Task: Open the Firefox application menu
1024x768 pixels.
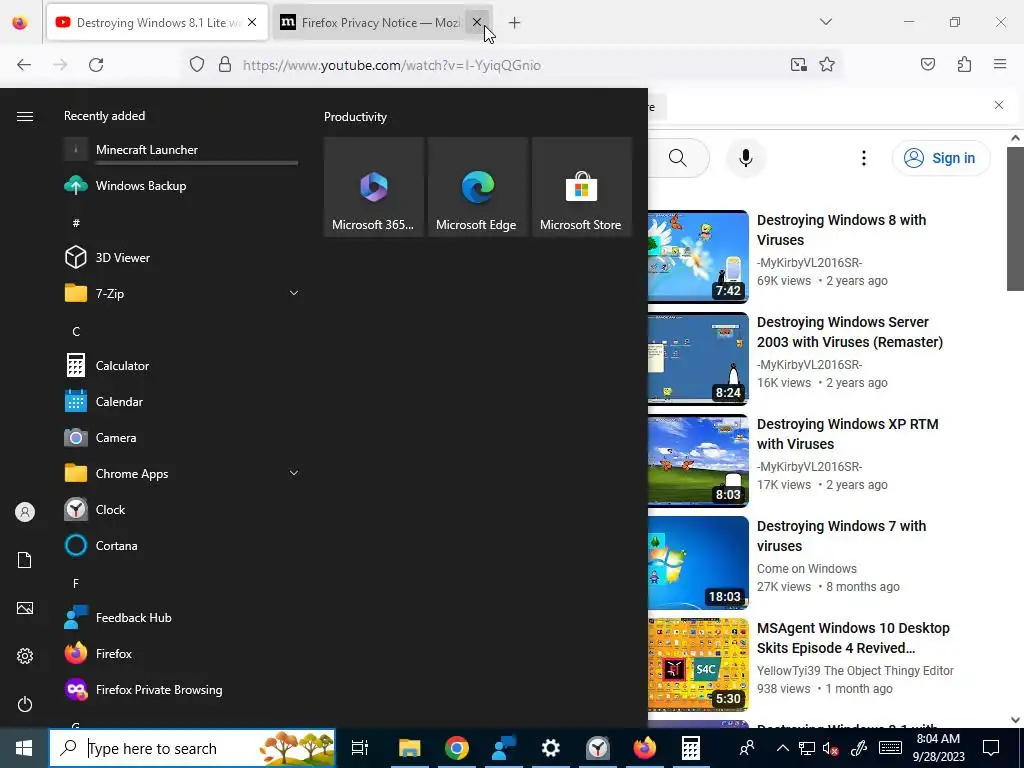Action: [x=1000, y=64]
